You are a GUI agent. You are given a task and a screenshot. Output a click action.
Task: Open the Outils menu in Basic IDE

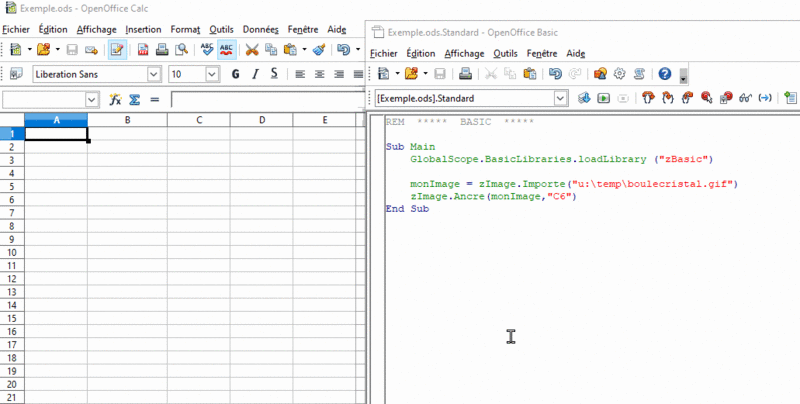click(505, 54)
